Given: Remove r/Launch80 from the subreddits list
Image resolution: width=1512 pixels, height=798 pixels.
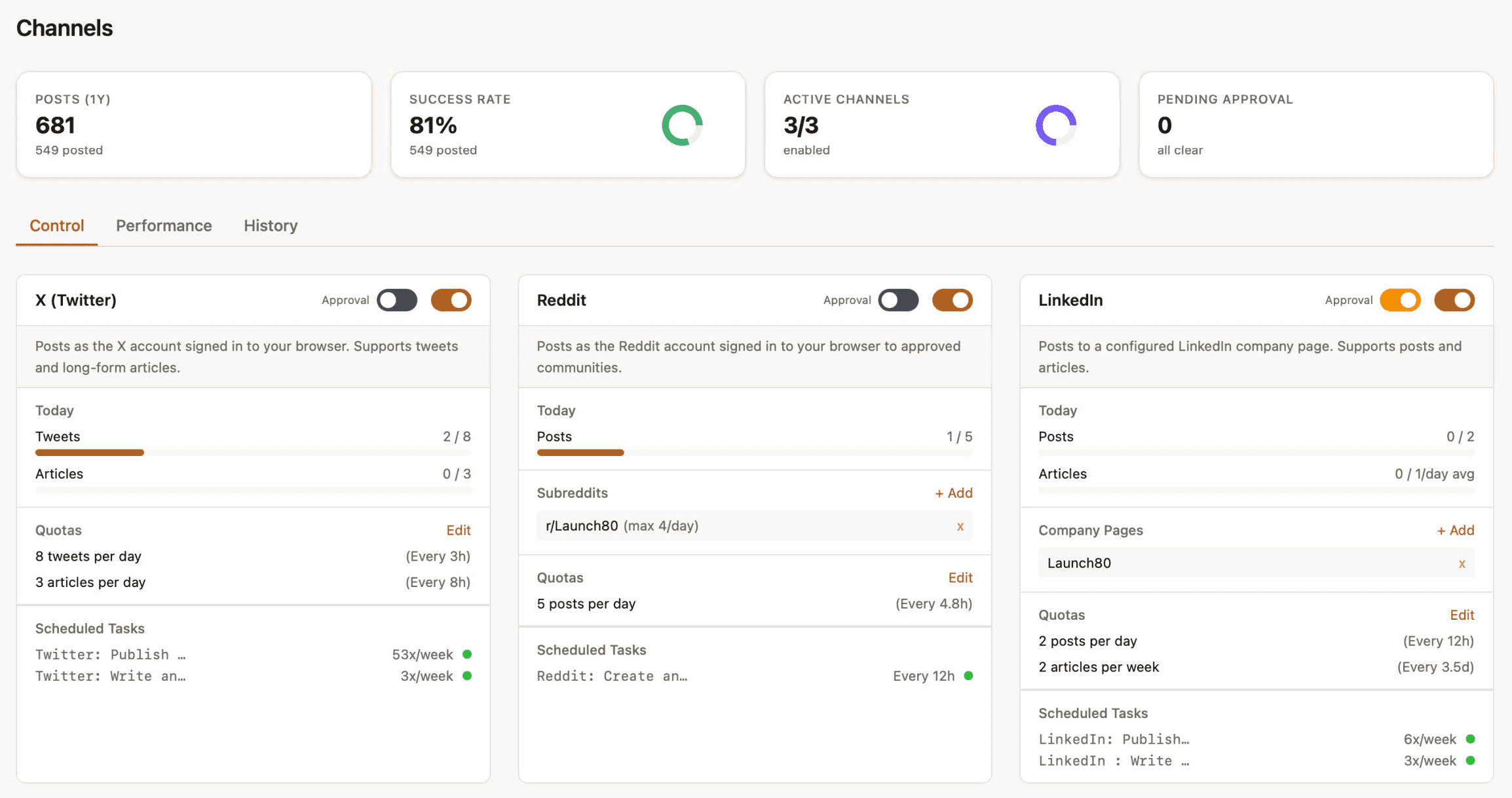Looking at the screenshot, I should tap(960, 525).
